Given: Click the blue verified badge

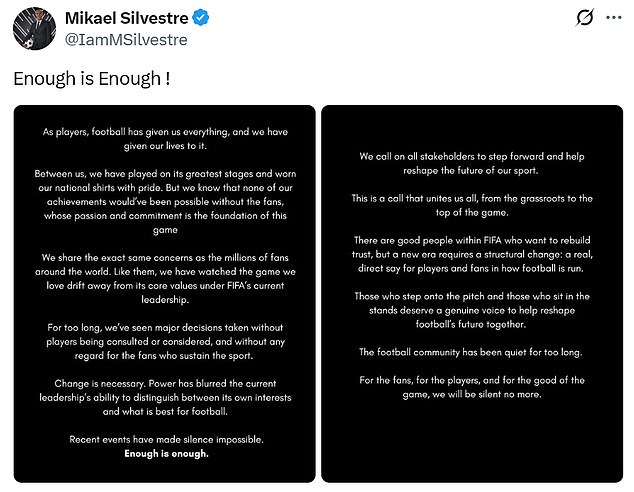Looking at the screenshot, I should point(201,18).
